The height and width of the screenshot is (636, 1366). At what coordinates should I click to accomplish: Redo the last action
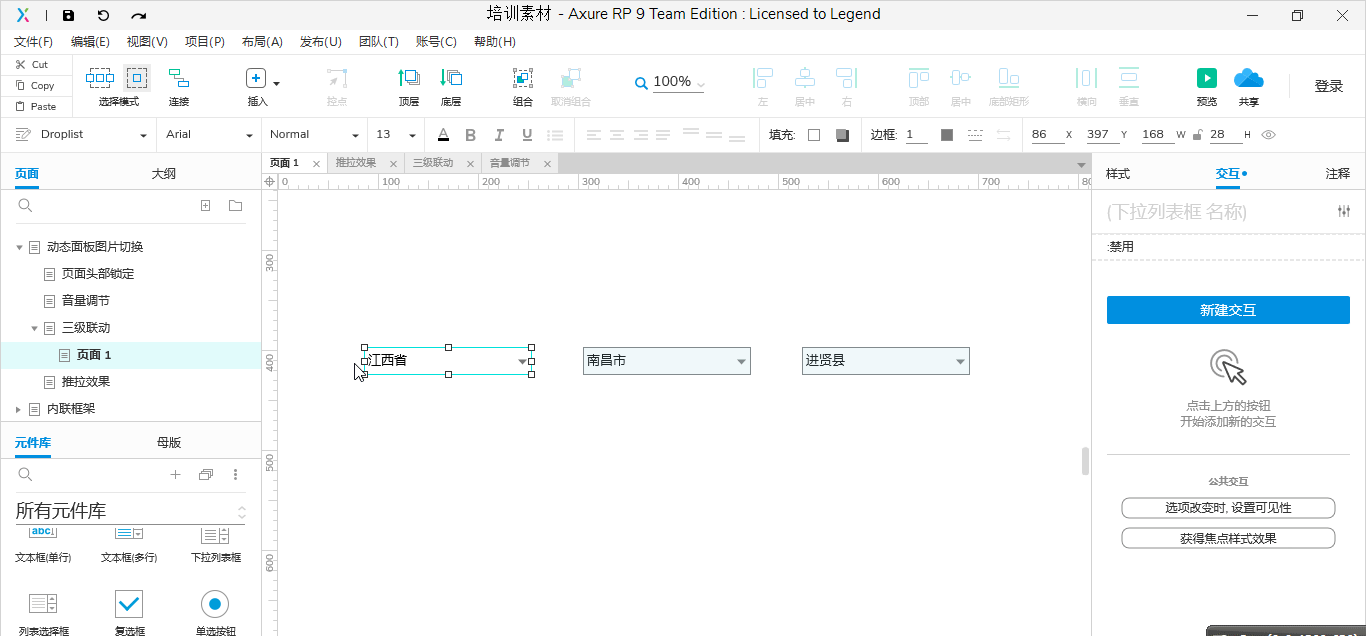pos(139,15)
